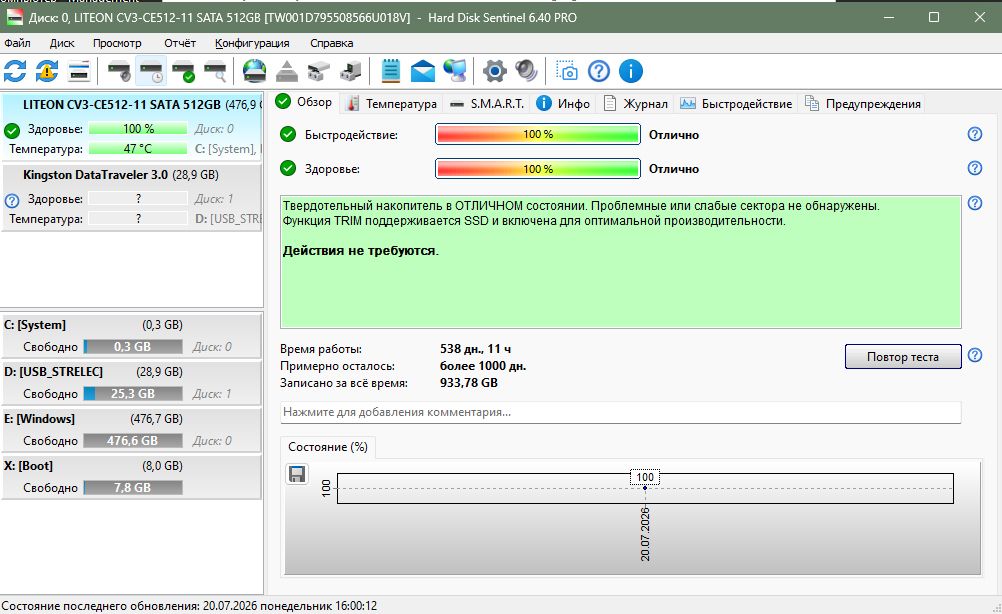Open the Отчёт menu
The height and width of the screenshot is (614, 1002).
coord(180,43)
